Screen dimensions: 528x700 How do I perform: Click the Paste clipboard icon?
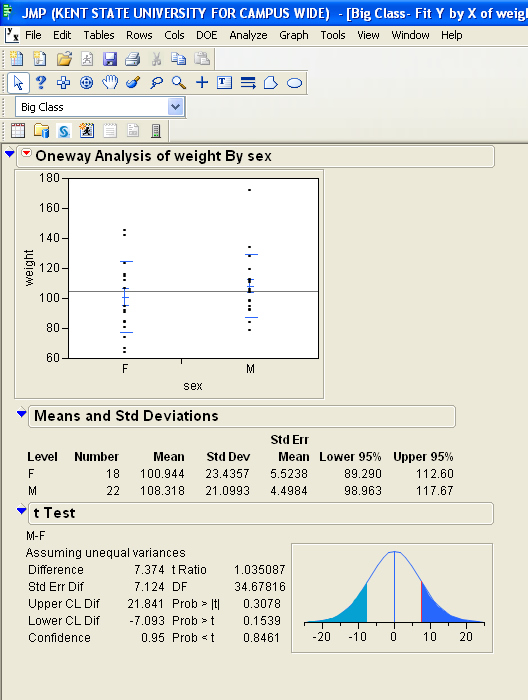click(x=202, y=58)
